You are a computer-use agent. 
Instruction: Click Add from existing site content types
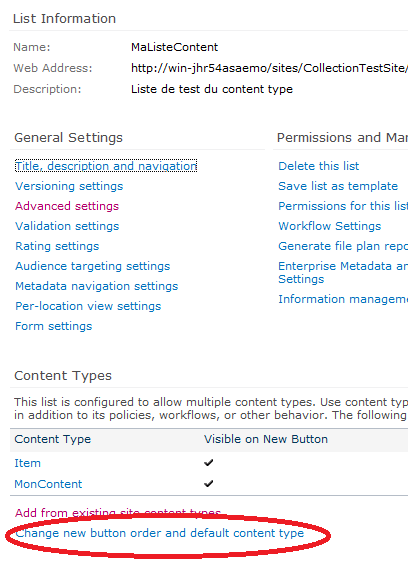118,513
